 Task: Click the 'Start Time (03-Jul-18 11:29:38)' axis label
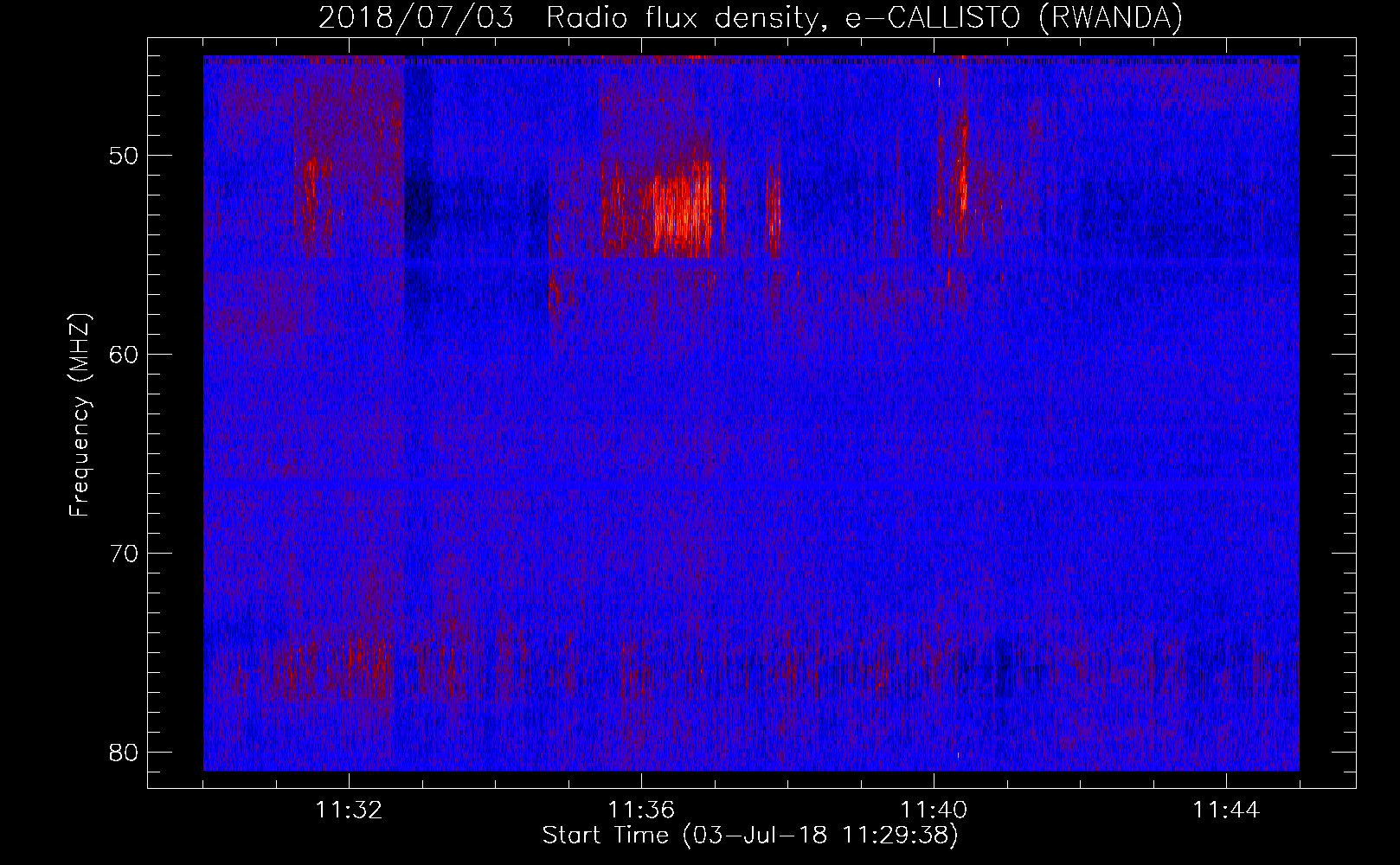click(750, 836)
